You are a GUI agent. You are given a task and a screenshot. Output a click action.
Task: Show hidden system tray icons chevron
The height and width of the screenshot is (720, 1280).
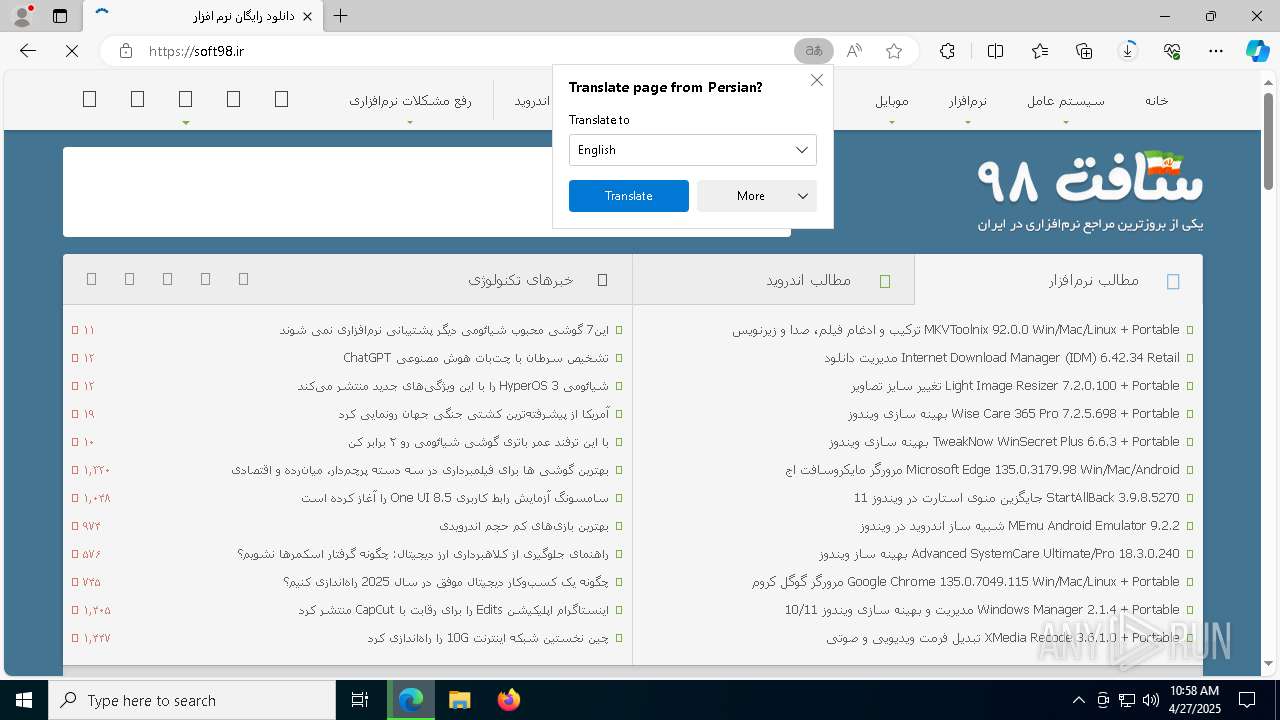[x=1078, y=700]
